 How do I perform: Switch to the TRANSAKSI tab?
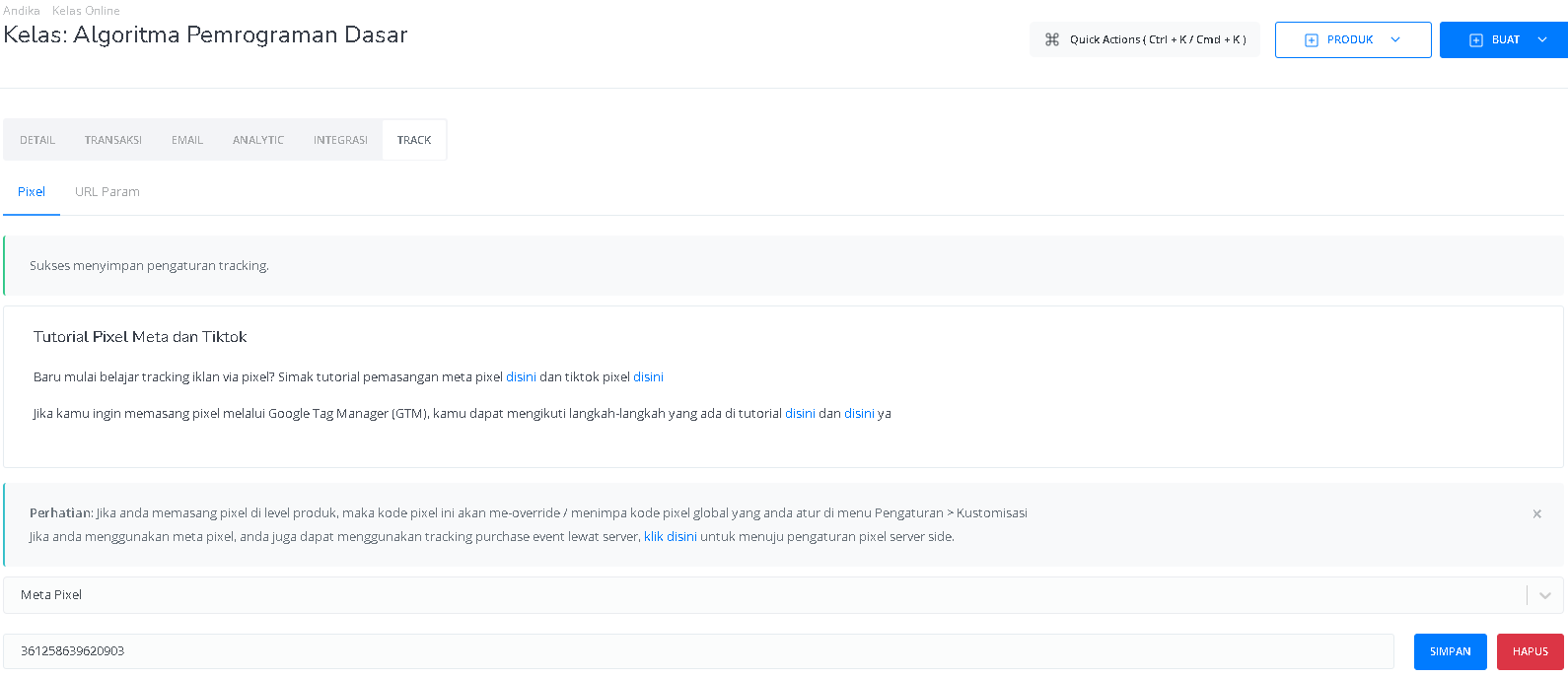(113, 140)
